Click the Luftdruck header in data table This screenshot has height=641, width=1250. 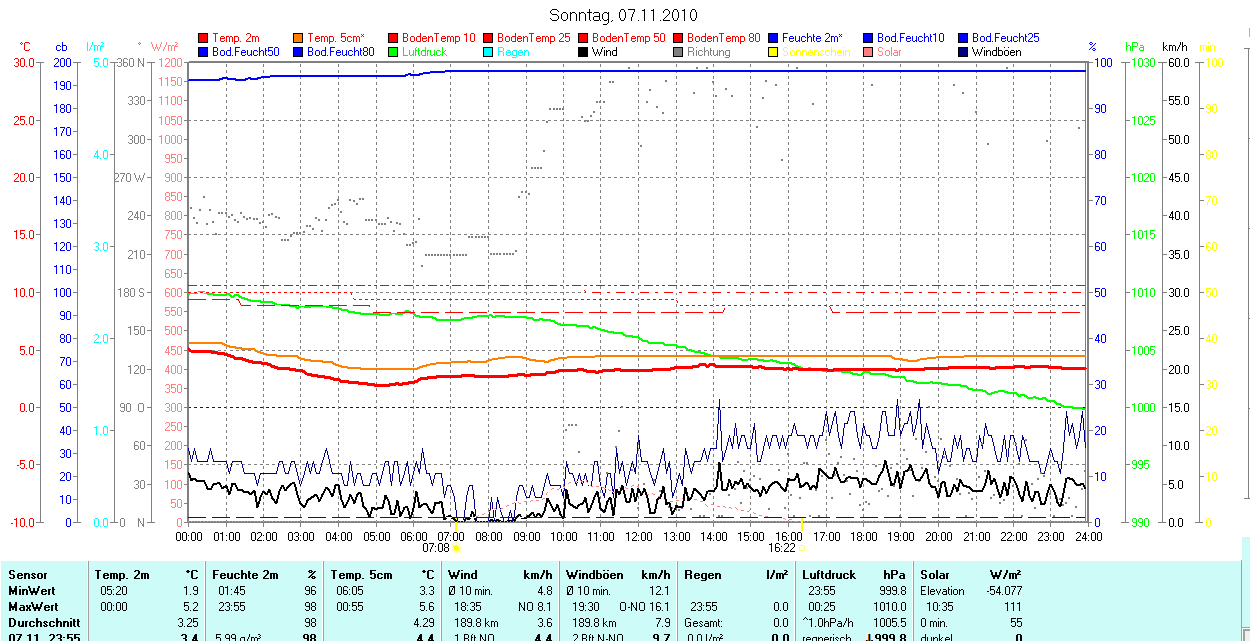pyautogui.click(x=829, y=575)
